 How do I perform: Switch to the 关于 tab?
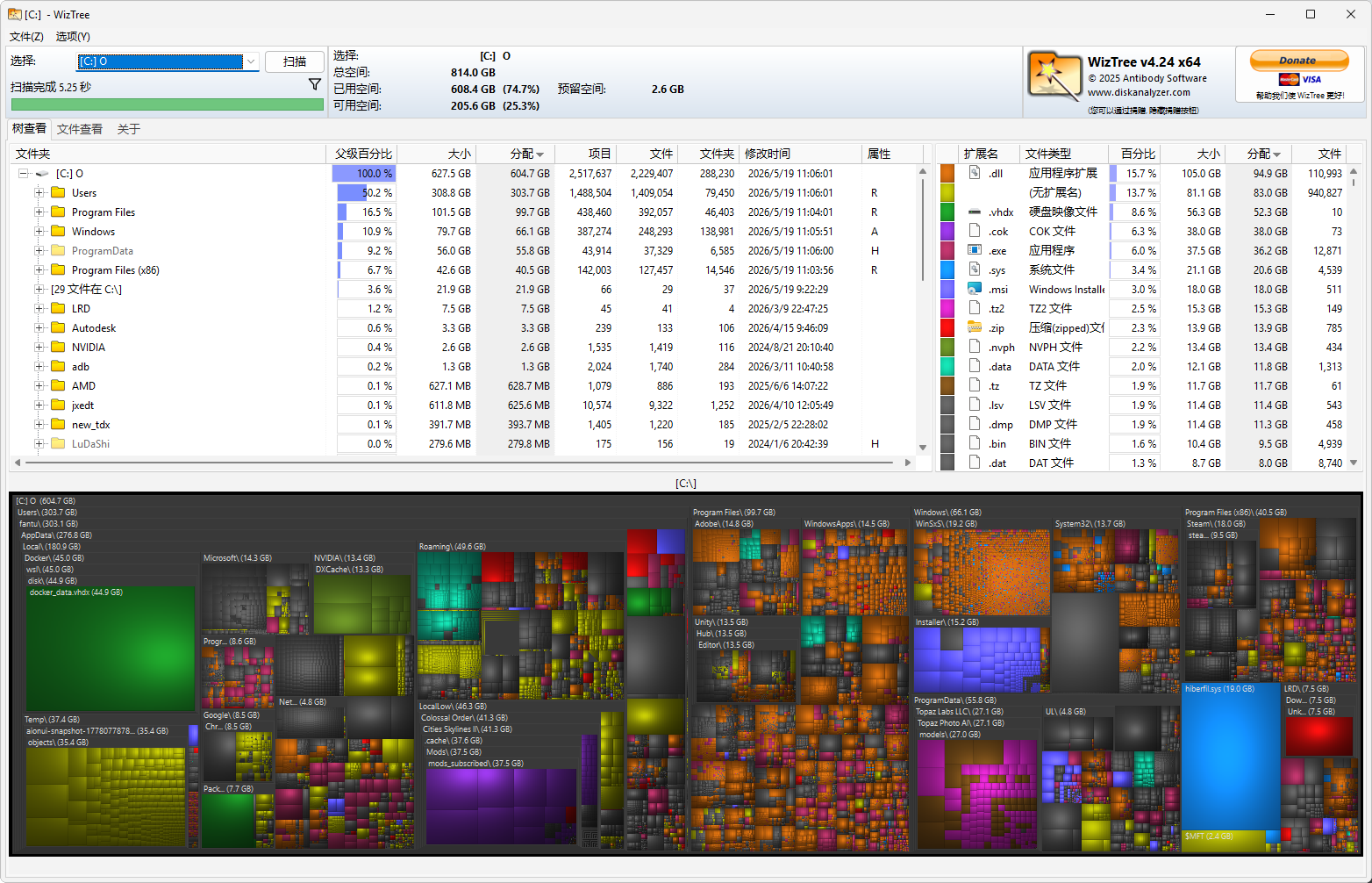click(x=129, y=129)
